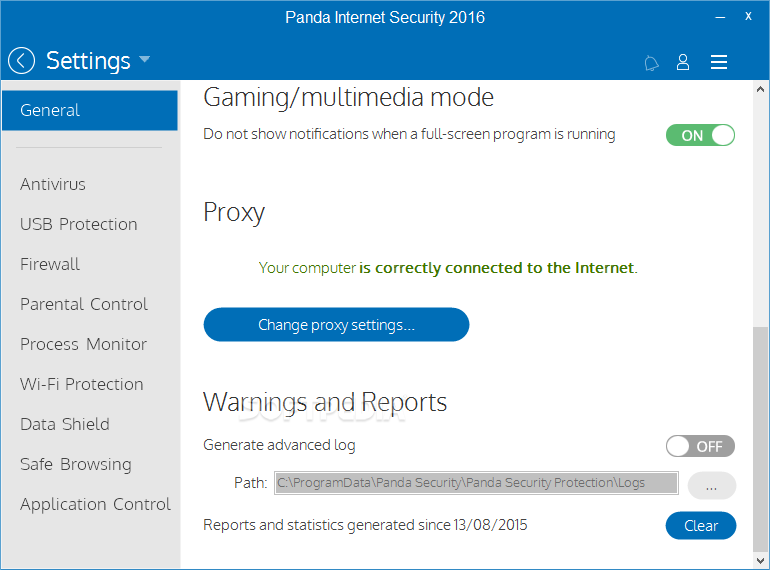Open Parental Control settings
The image size is (770, 570).
pyautogui.click(x=83, y=304)
